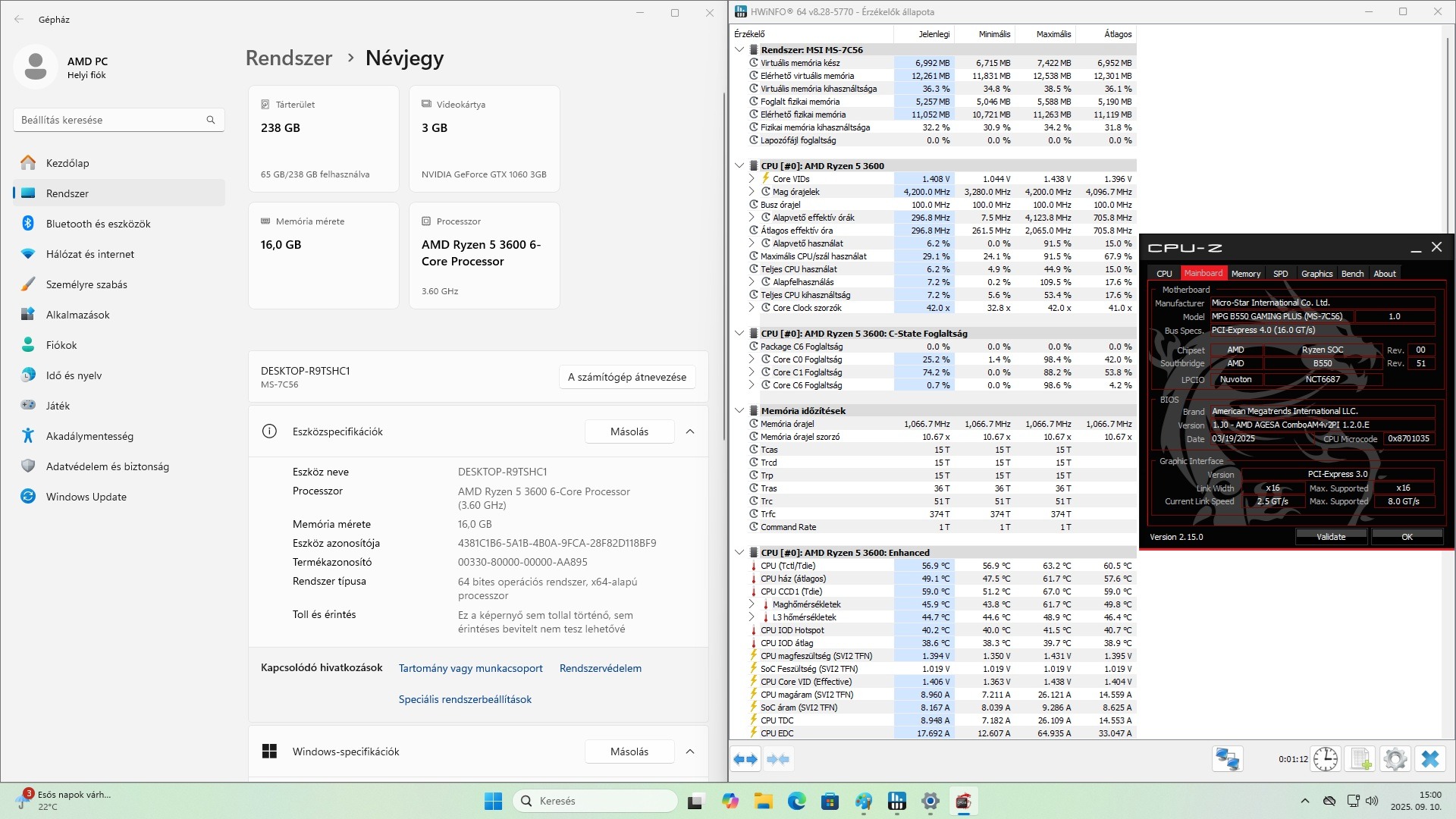
Task: Open HWiNFO sensor settings gear icon
Action: click(x=1395, y=759)
